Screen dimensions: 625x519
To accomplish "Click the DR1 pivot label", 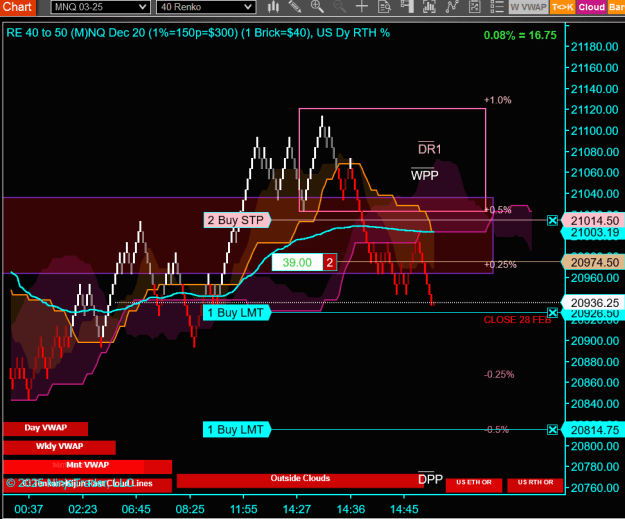I will click(429, 149).
